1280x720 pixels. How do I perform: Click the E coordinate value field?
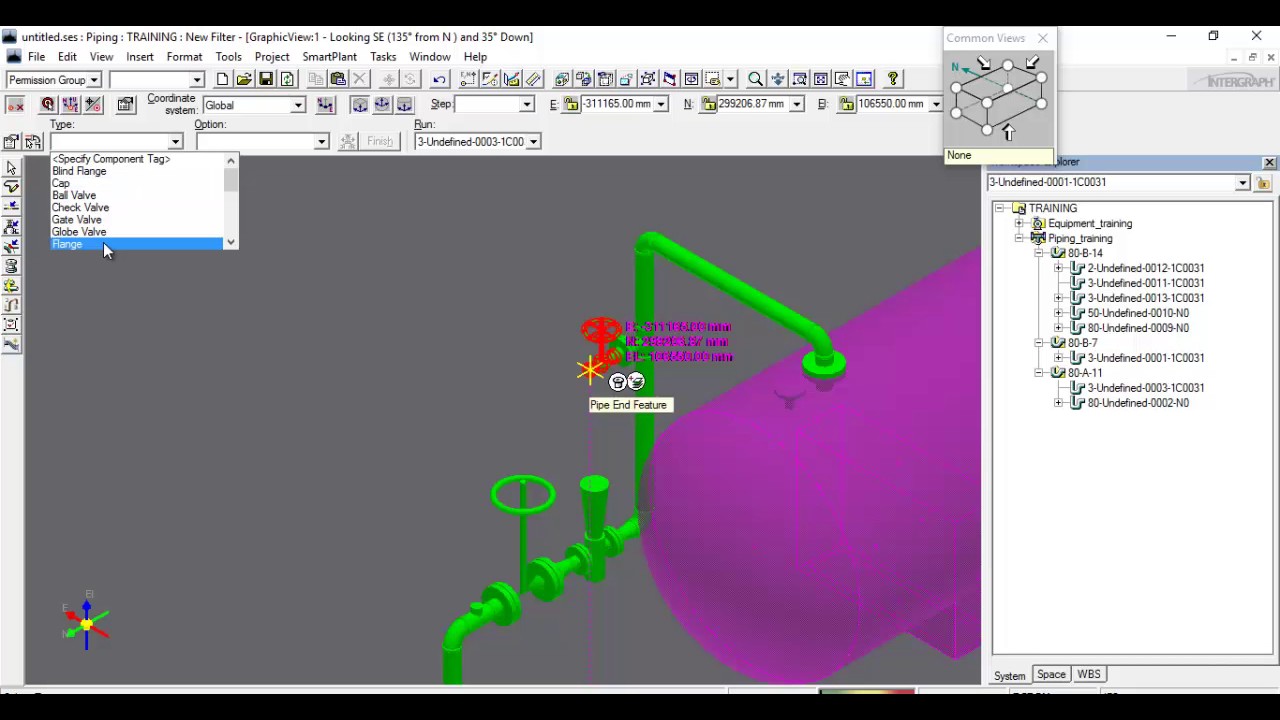tap(617, 104)
